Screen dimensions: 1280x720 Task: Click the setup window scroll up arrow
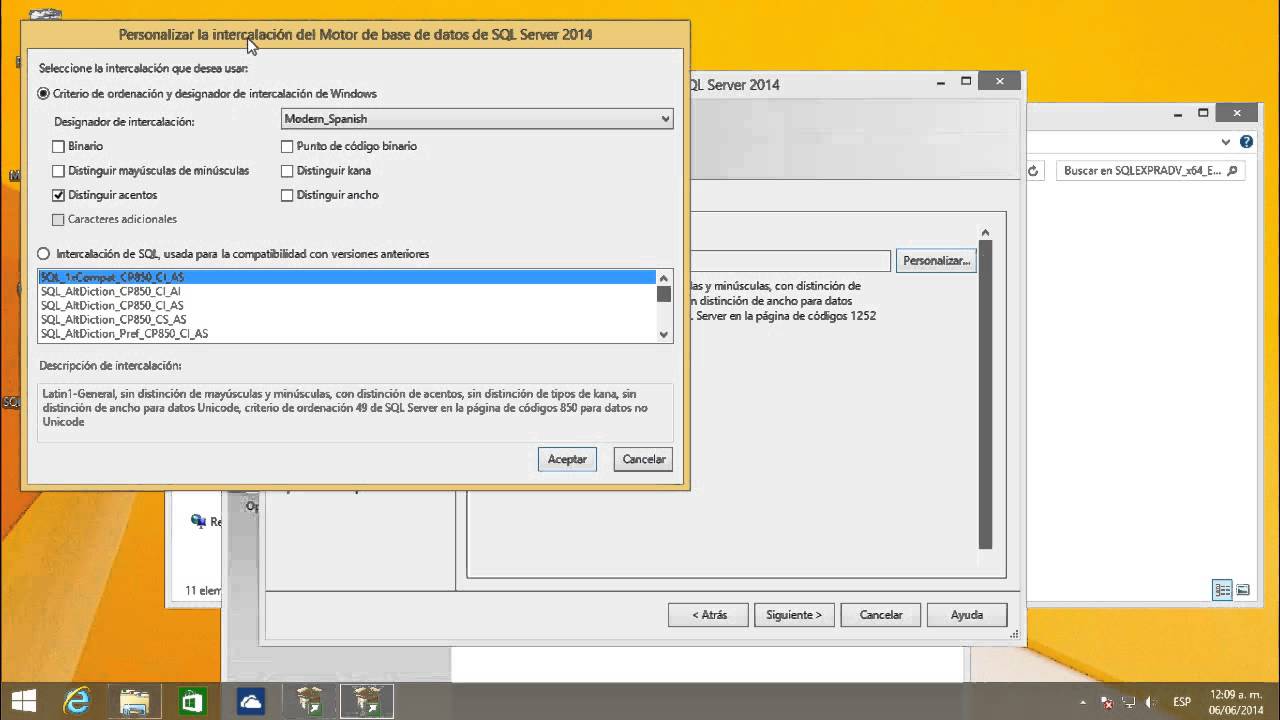(986, 233)
